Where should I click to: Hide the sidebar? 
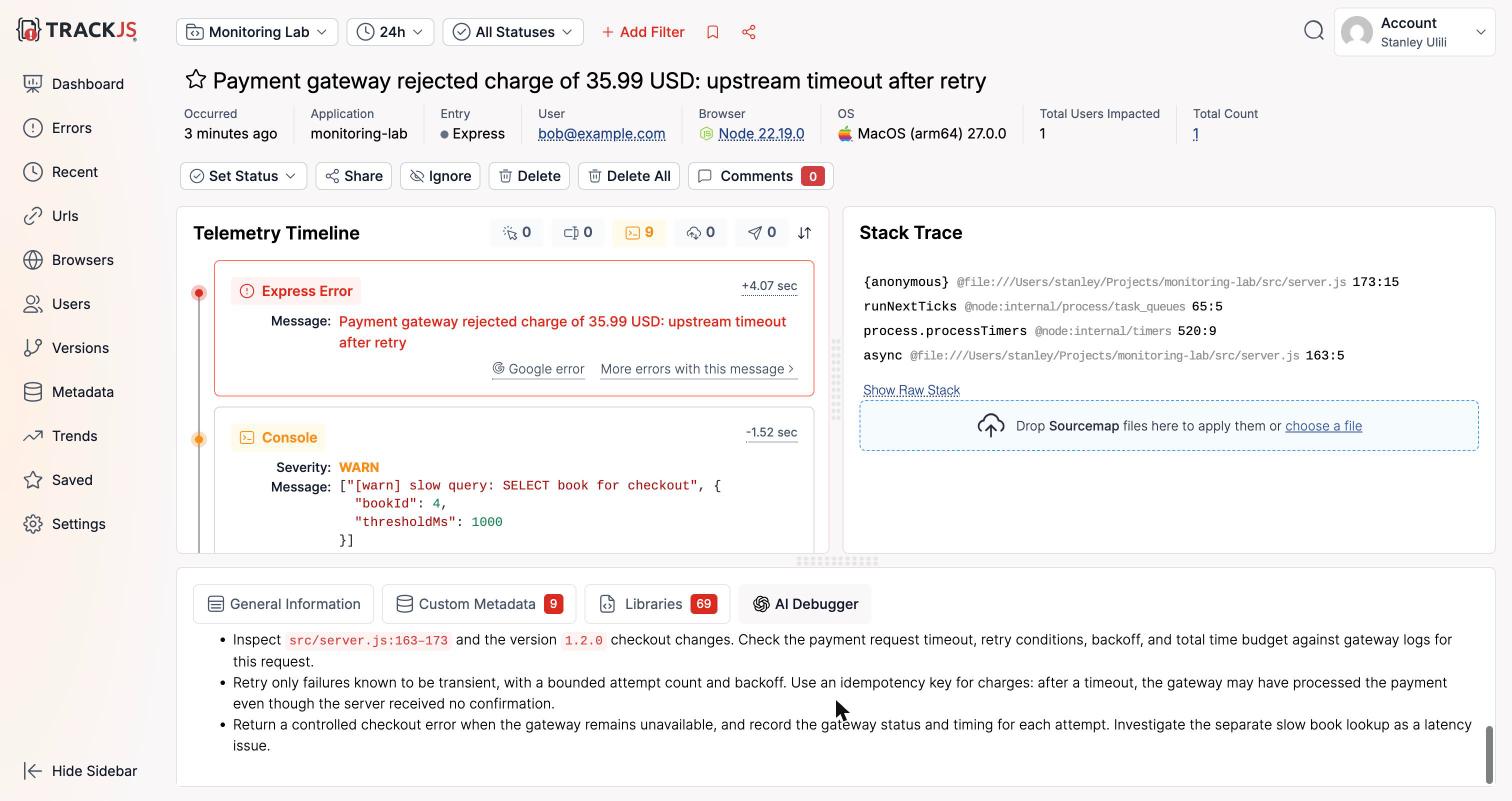point(80,771)
